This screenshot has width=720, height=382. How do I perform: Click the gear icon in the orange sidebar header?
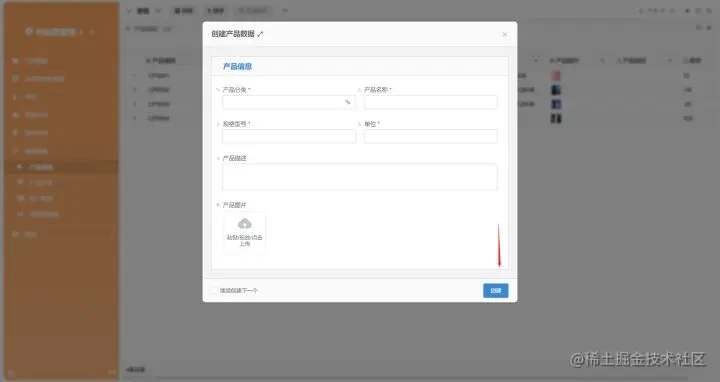coord(29,32)
